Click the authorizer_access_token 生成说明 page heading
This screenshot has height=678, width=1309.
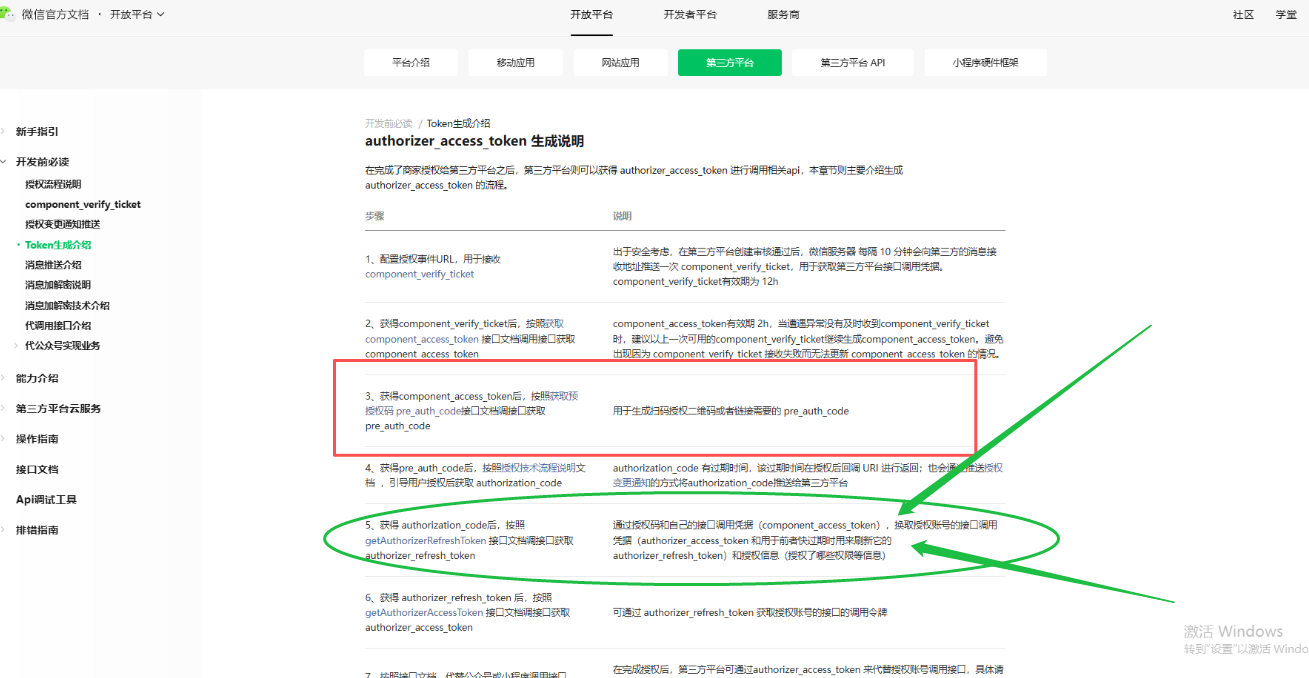click(474, 142)
